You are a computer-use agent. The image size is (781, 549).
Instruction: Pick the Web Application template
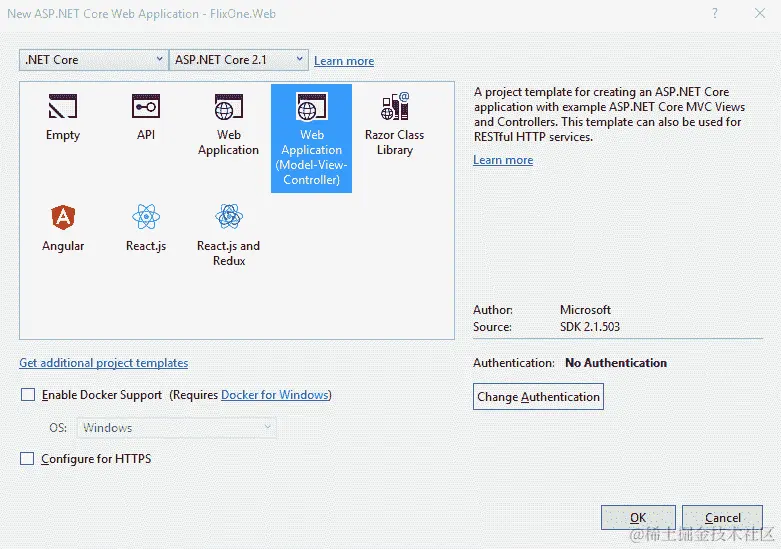[x=229, y=125]
